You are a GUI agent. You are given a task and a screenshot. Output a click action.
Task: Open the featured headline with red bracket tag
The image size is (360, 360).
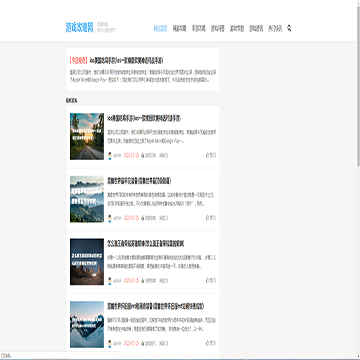116,61
